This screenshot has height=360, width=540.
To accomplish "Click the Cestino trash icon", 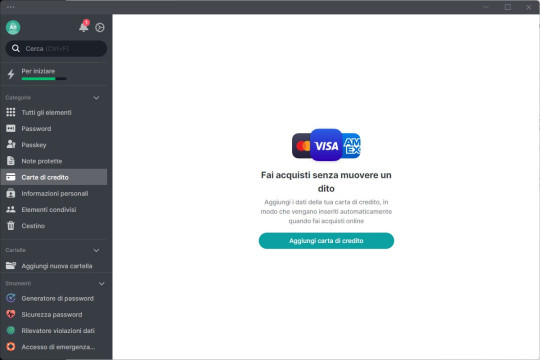I will tap(11, 225).
